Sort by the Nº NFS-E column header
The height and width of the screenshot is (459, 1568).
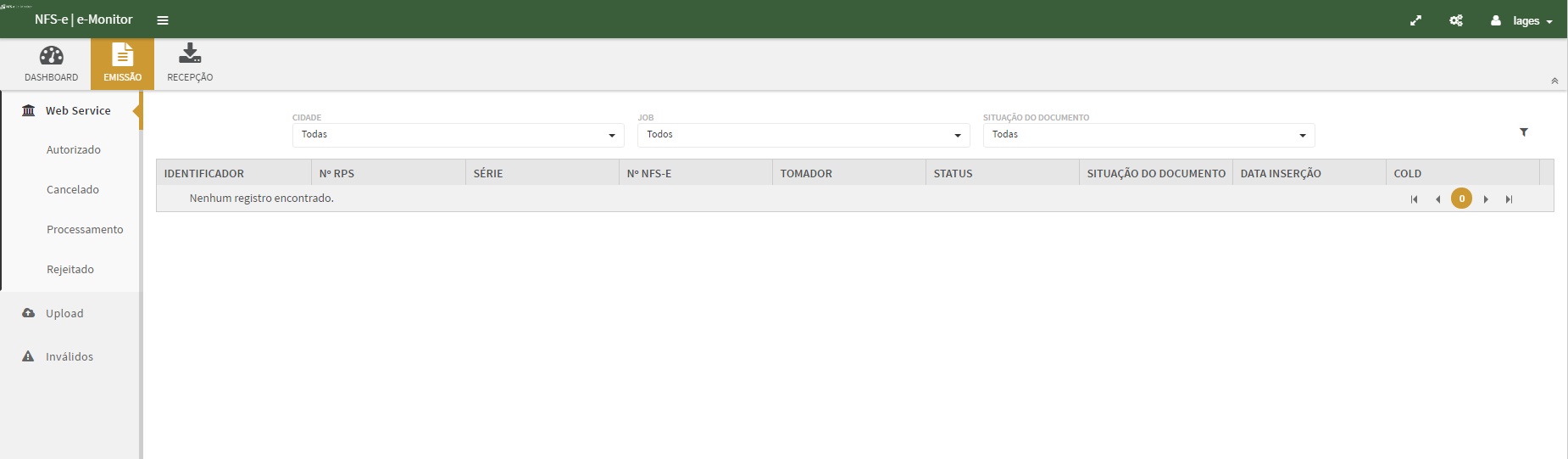(696, 173)
